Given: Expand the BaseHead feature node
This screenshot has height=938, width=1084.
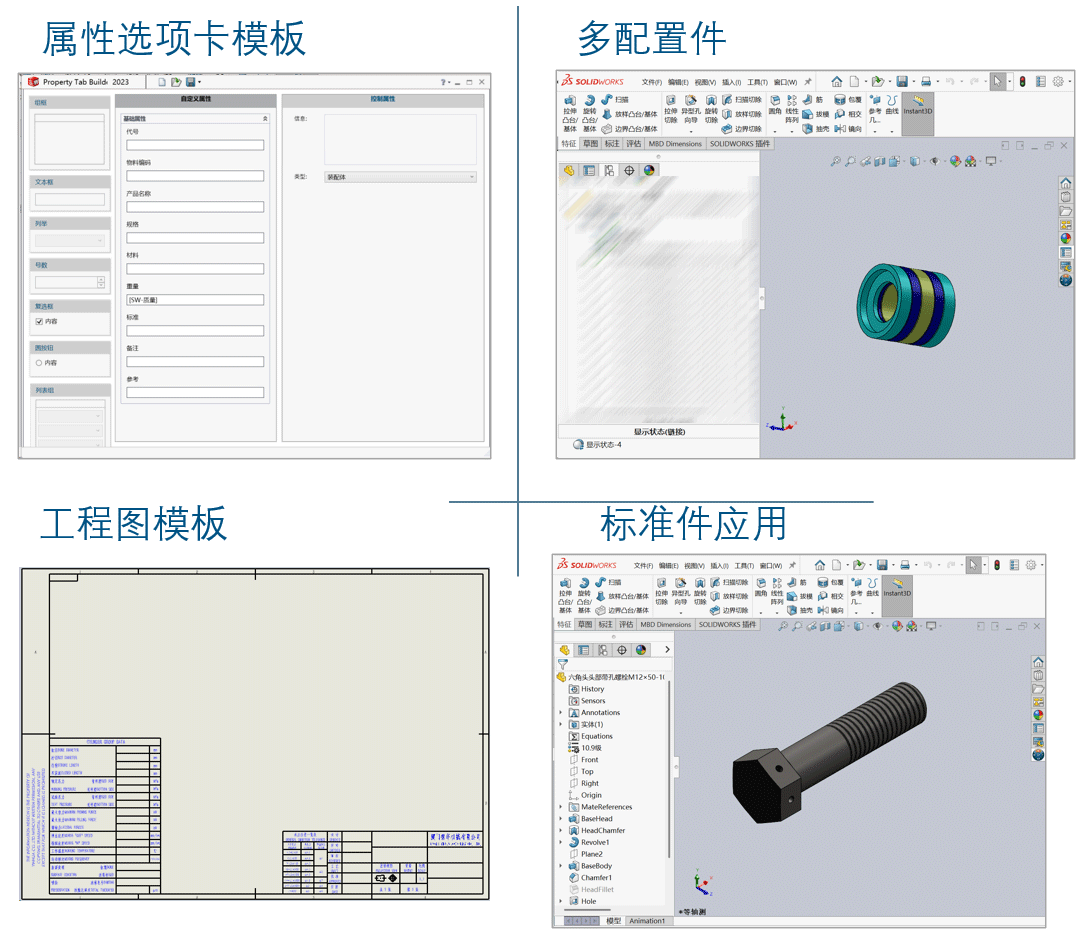Looking at the screenshot, I should [561, 818].
